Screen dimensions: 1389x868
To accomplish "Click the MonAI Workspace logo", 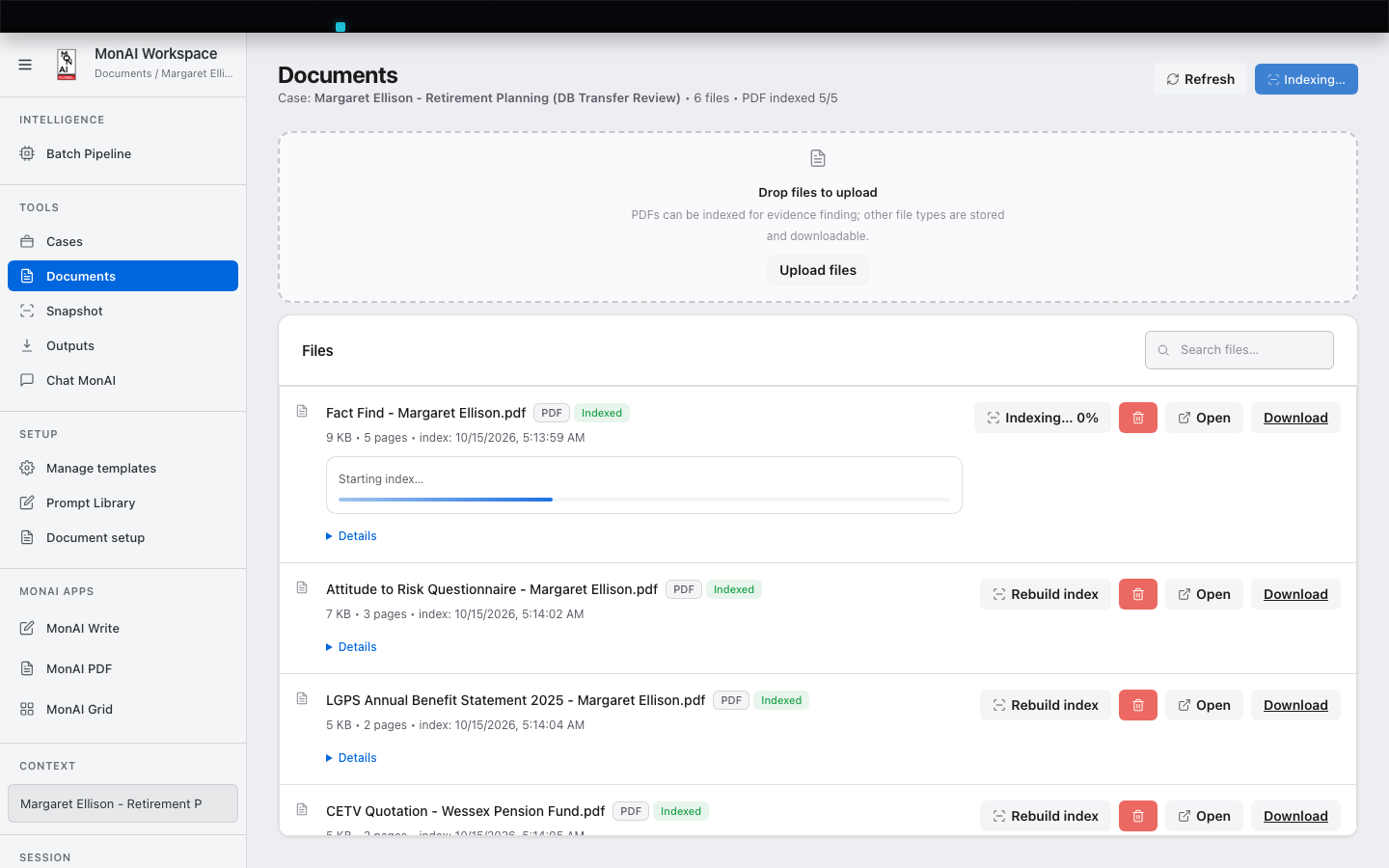I will (67, 65).
